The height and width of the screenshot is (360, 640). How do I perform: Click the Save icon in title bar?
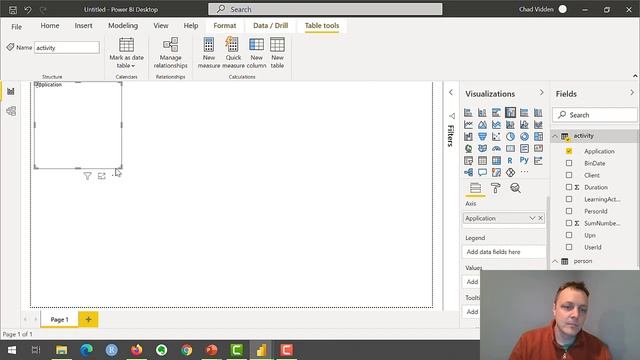[x=13, y=9]
